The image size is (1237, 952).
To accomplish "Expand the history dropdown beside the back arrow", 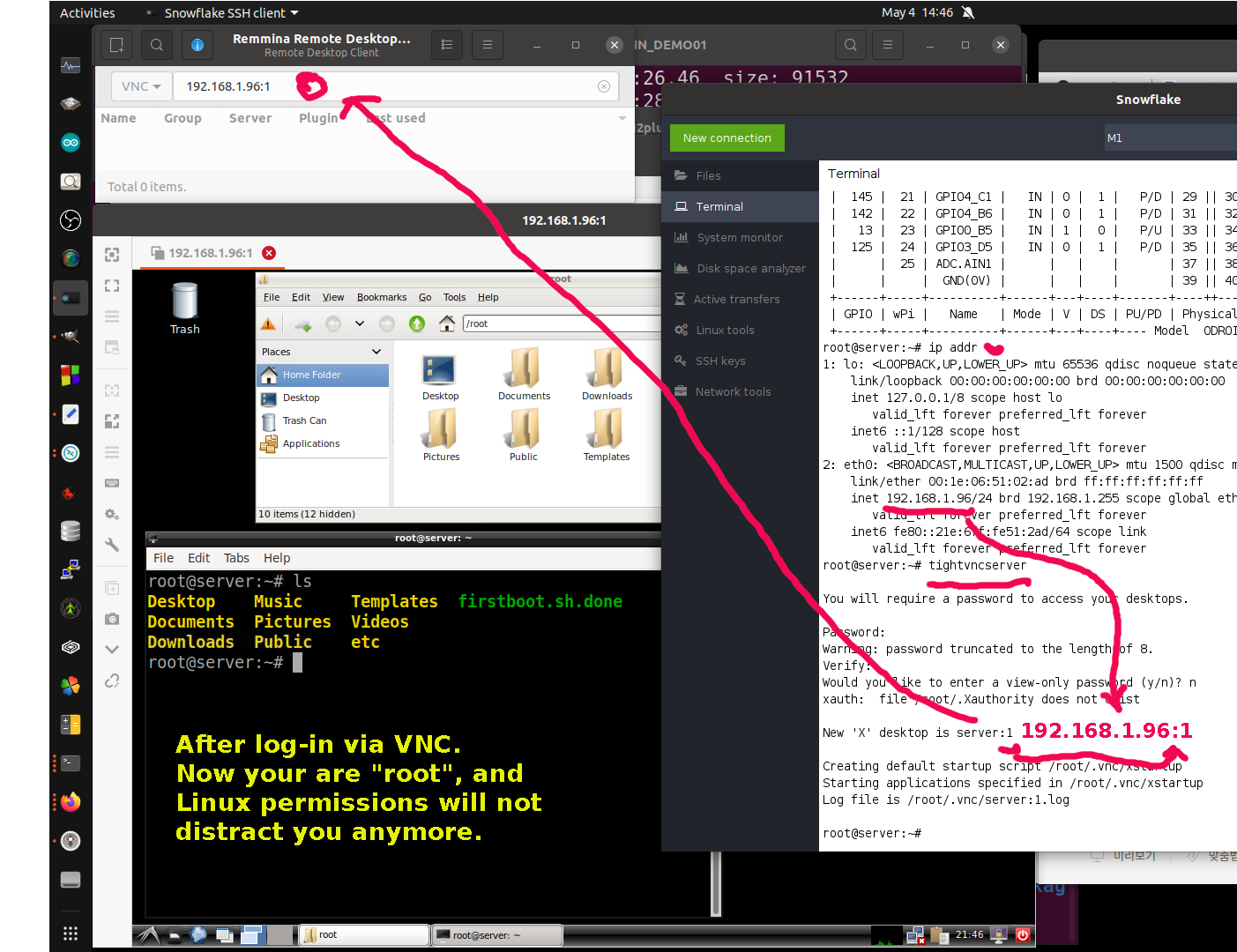I will (360, 324).
